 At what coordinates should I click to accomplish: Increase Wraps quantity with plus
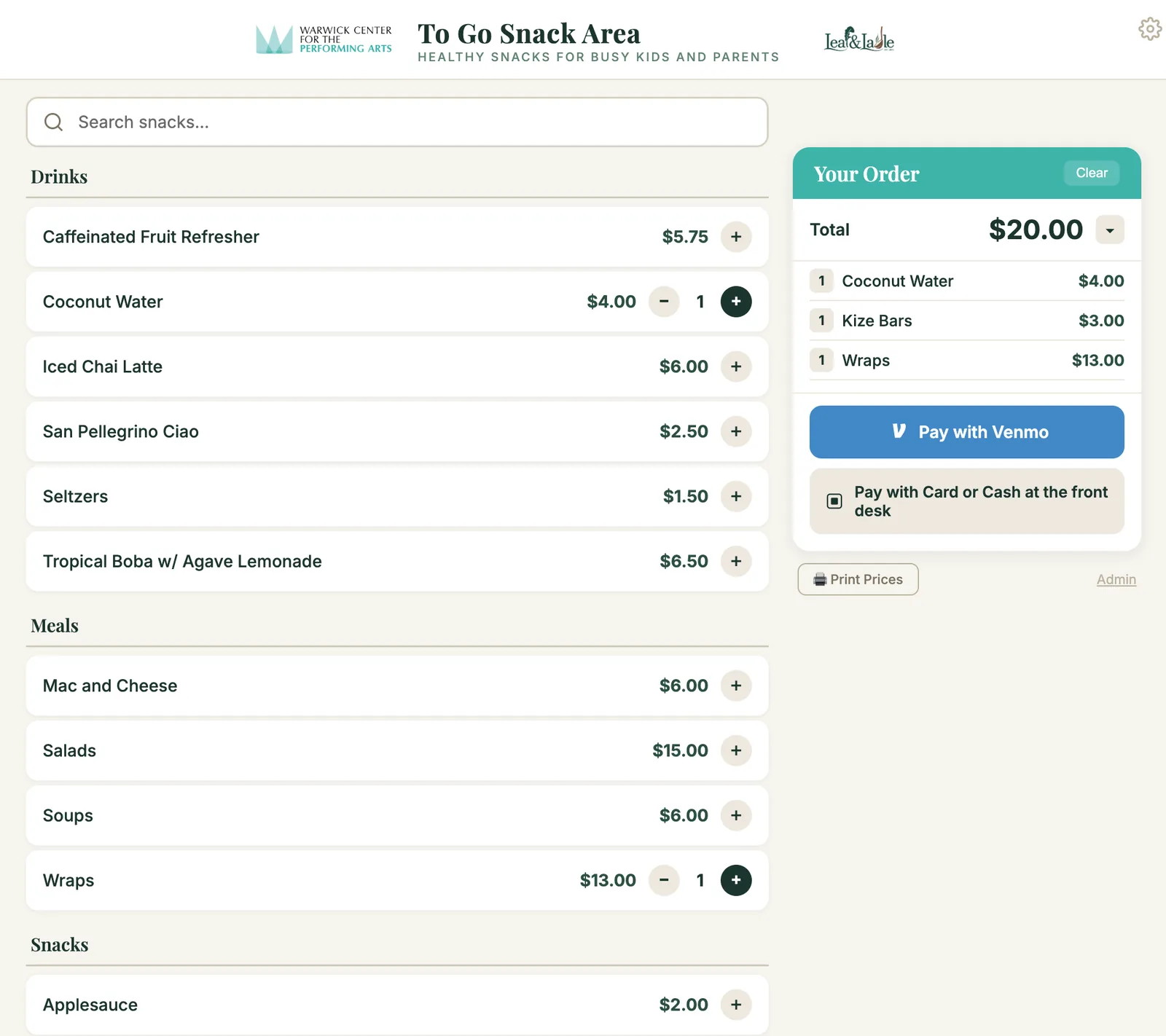click(736, 880)
